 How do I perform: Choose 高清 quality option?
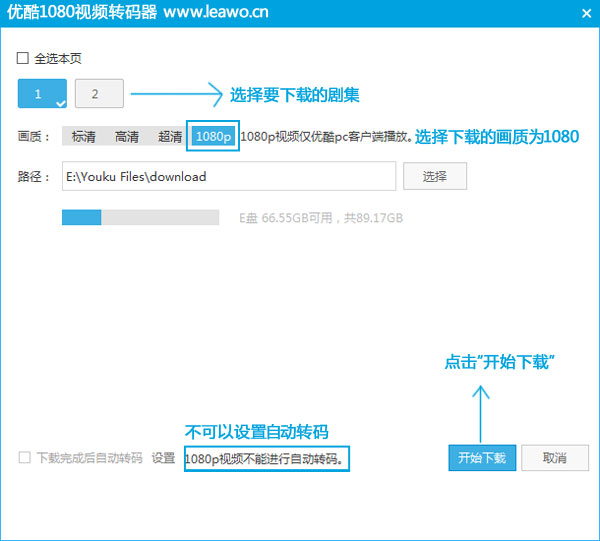(x=127, y=137)
